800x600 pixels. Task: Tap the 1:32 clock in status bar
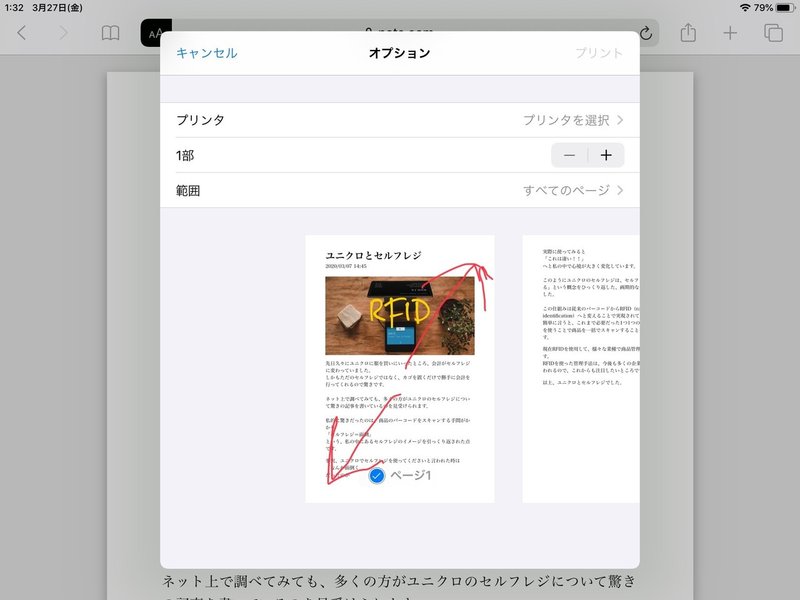pyautogui.click(x=14, y=8)
